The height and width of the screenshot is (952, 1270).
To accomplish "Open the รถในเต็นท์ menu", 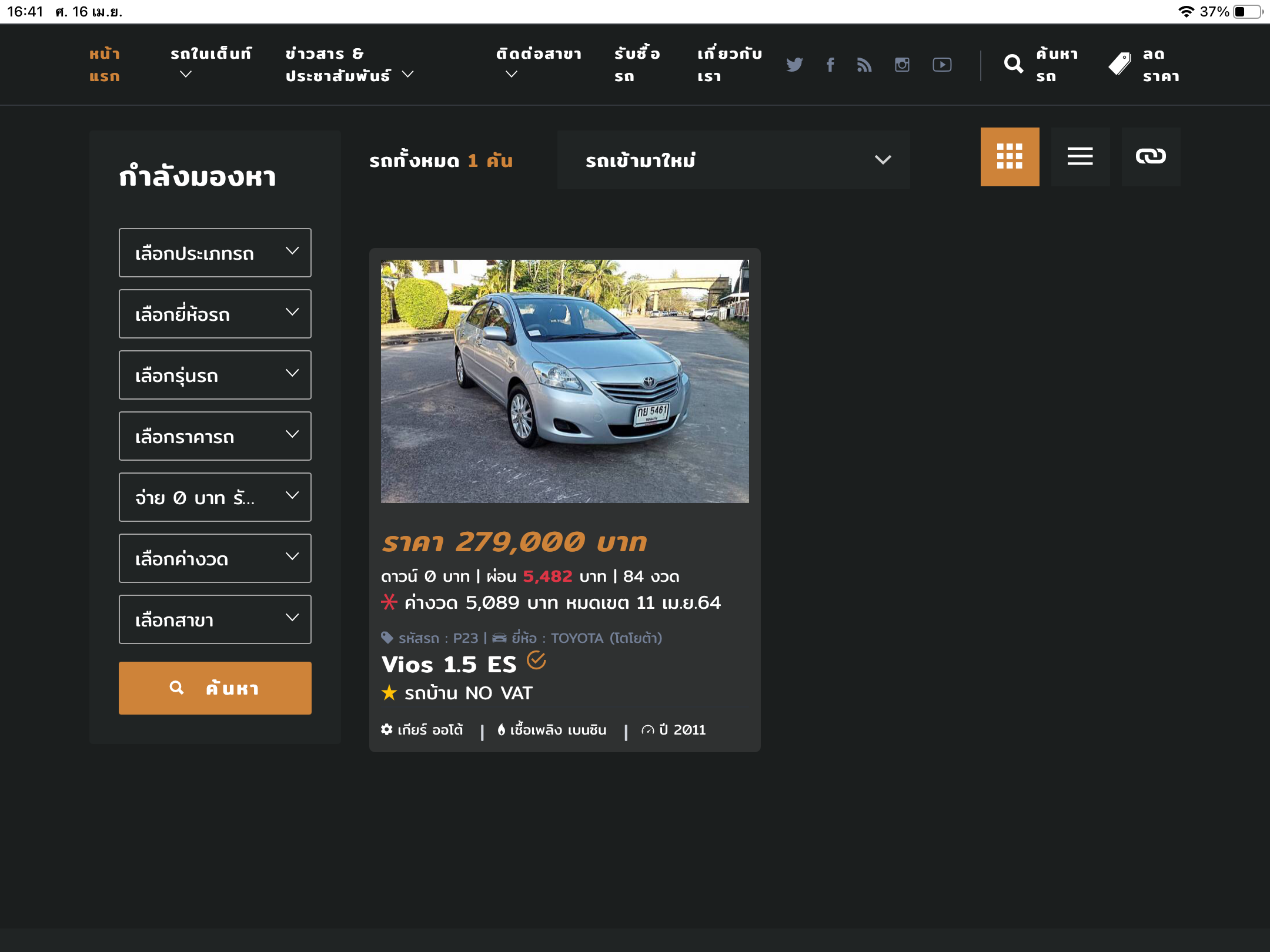I will point(210,63).
